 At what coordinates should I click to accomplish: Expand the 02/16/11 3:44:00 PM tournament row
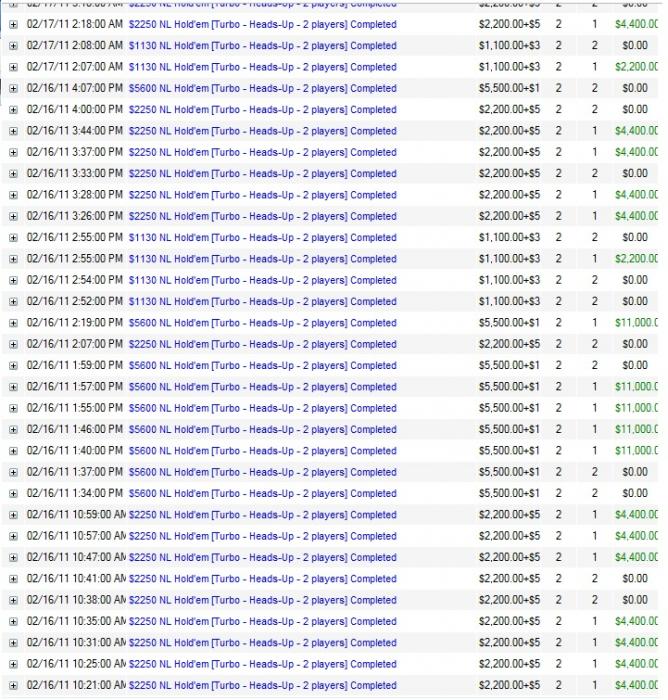[x=13, y=131]
